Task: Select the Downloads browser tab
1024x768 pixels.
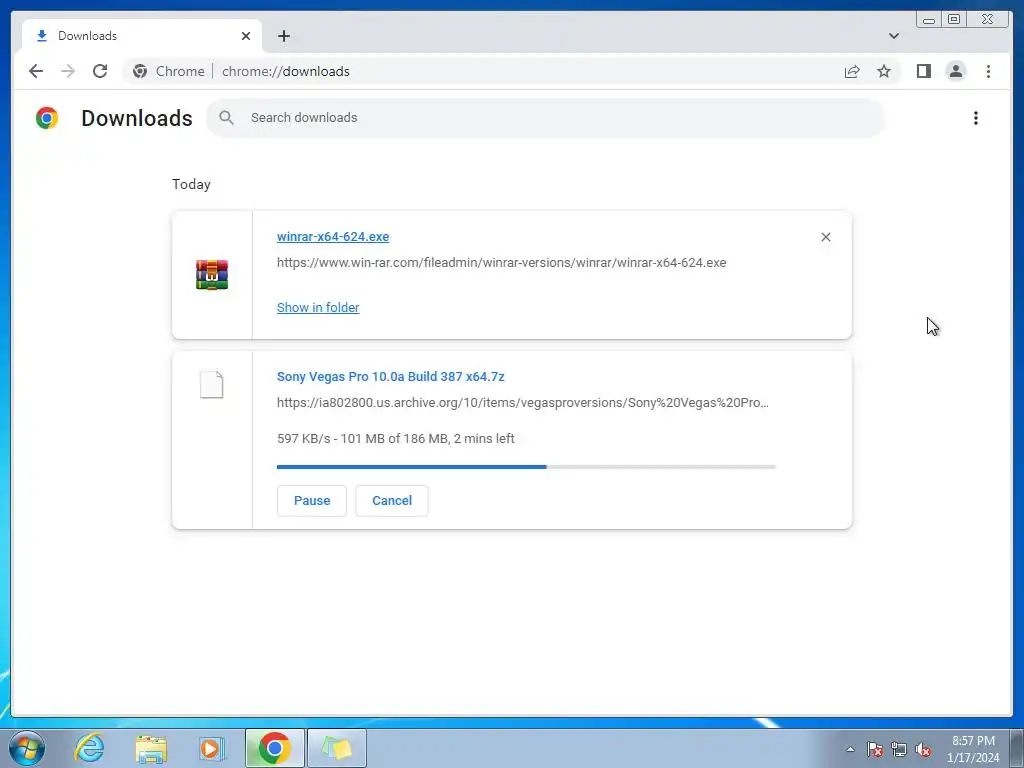Action: pos(142,36)
